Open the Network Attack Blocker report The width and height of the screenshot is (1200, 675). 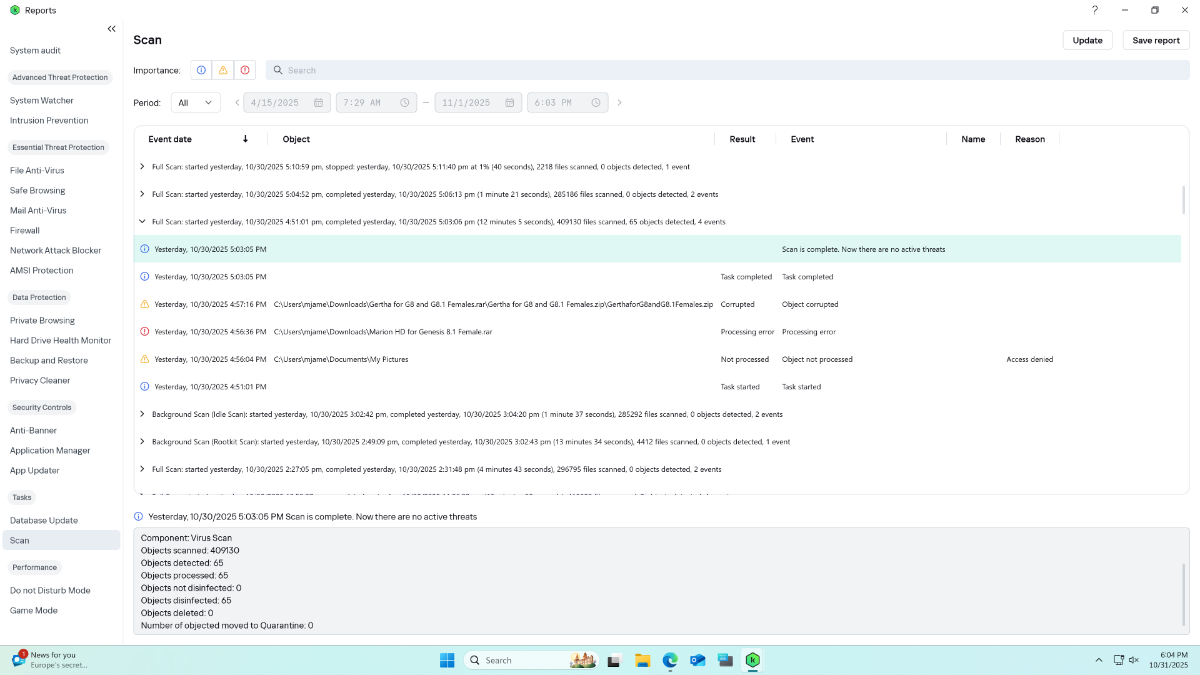pos(56,250)
